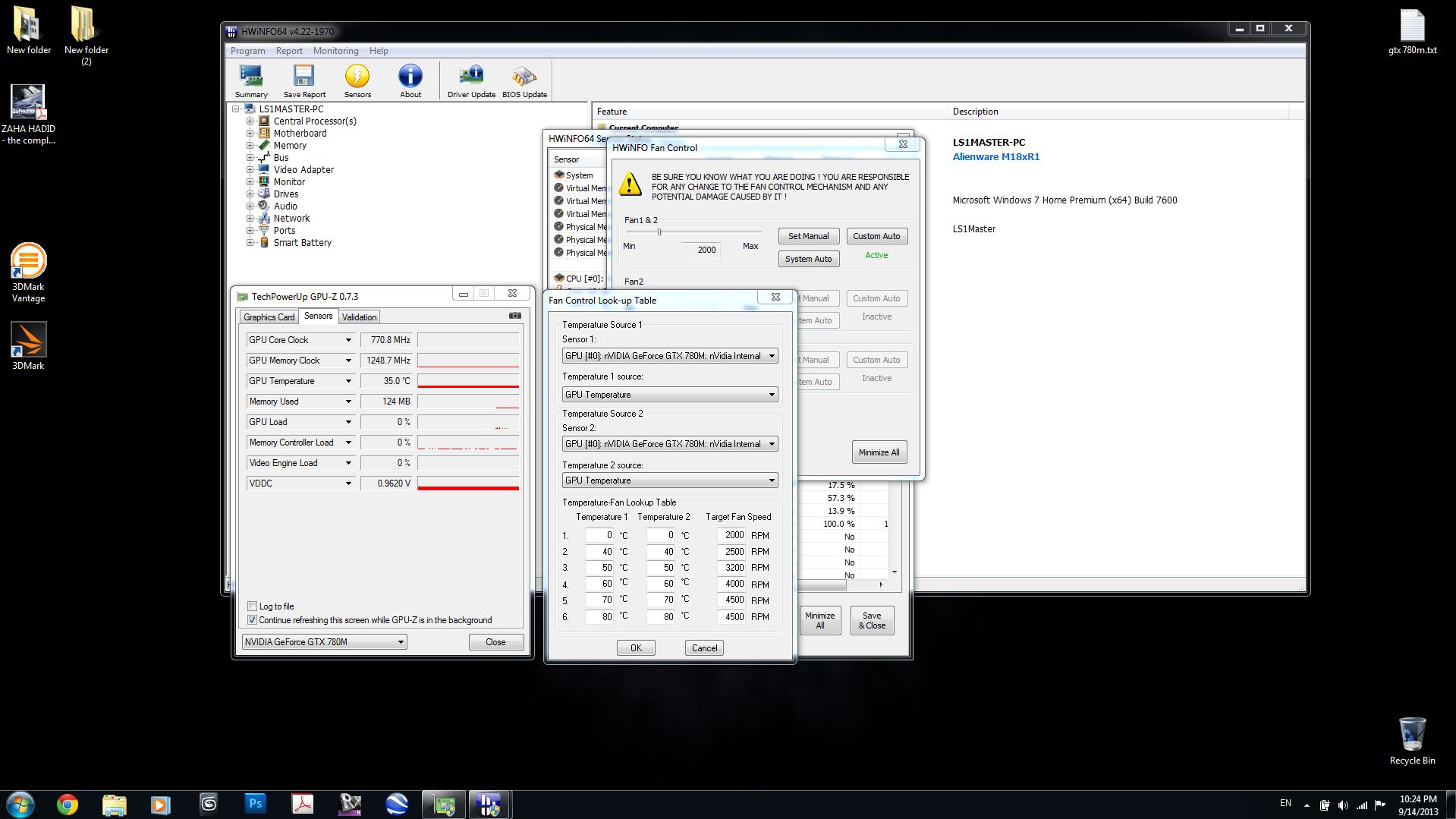Cancel the Fan Control Look-up Table
The image size is (1456, 819).
click(704, 648)
